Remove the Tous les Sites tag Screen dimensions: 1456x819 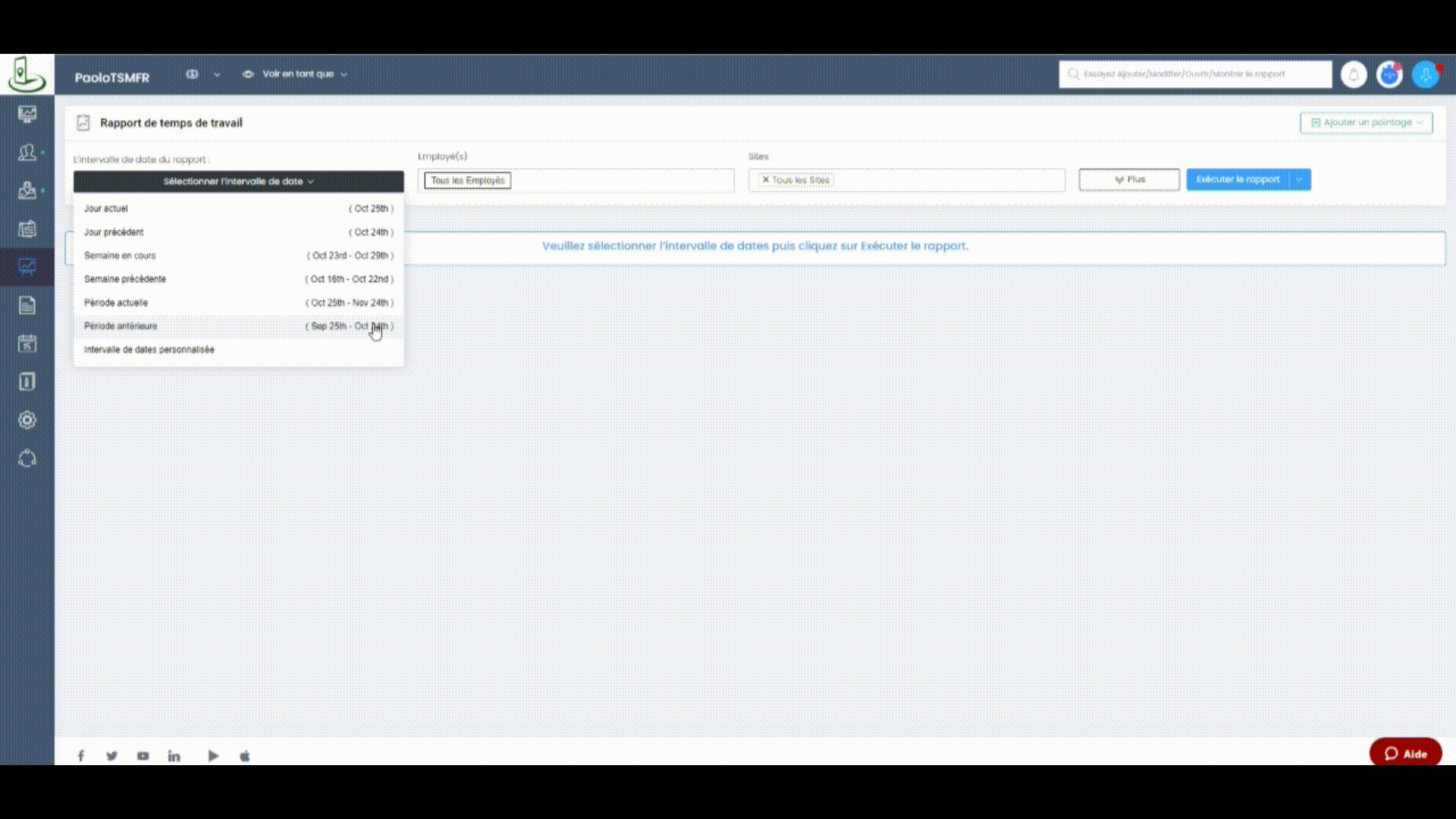765,180
